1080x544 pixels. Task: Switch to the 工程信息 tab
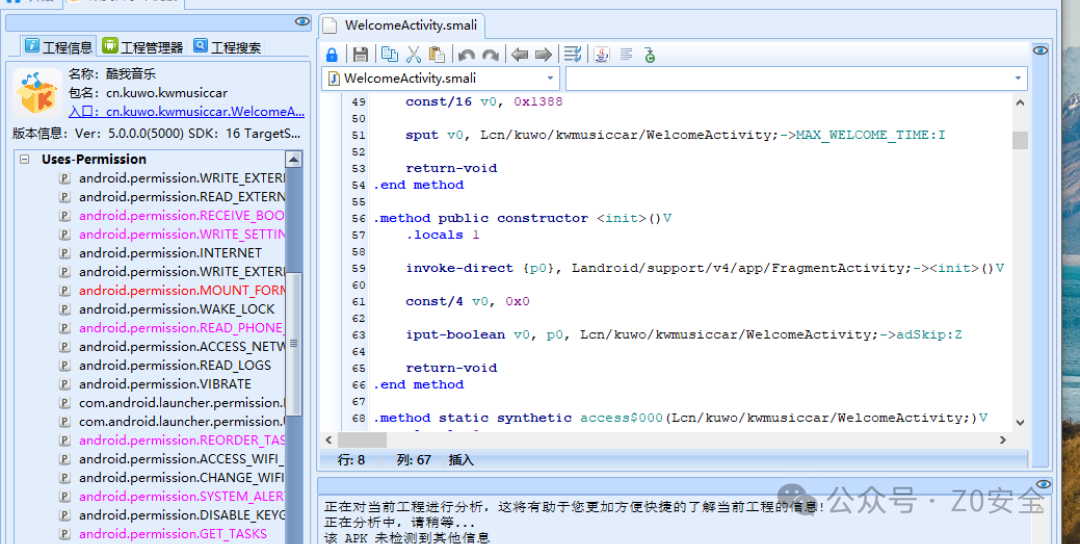pos(59,47)
